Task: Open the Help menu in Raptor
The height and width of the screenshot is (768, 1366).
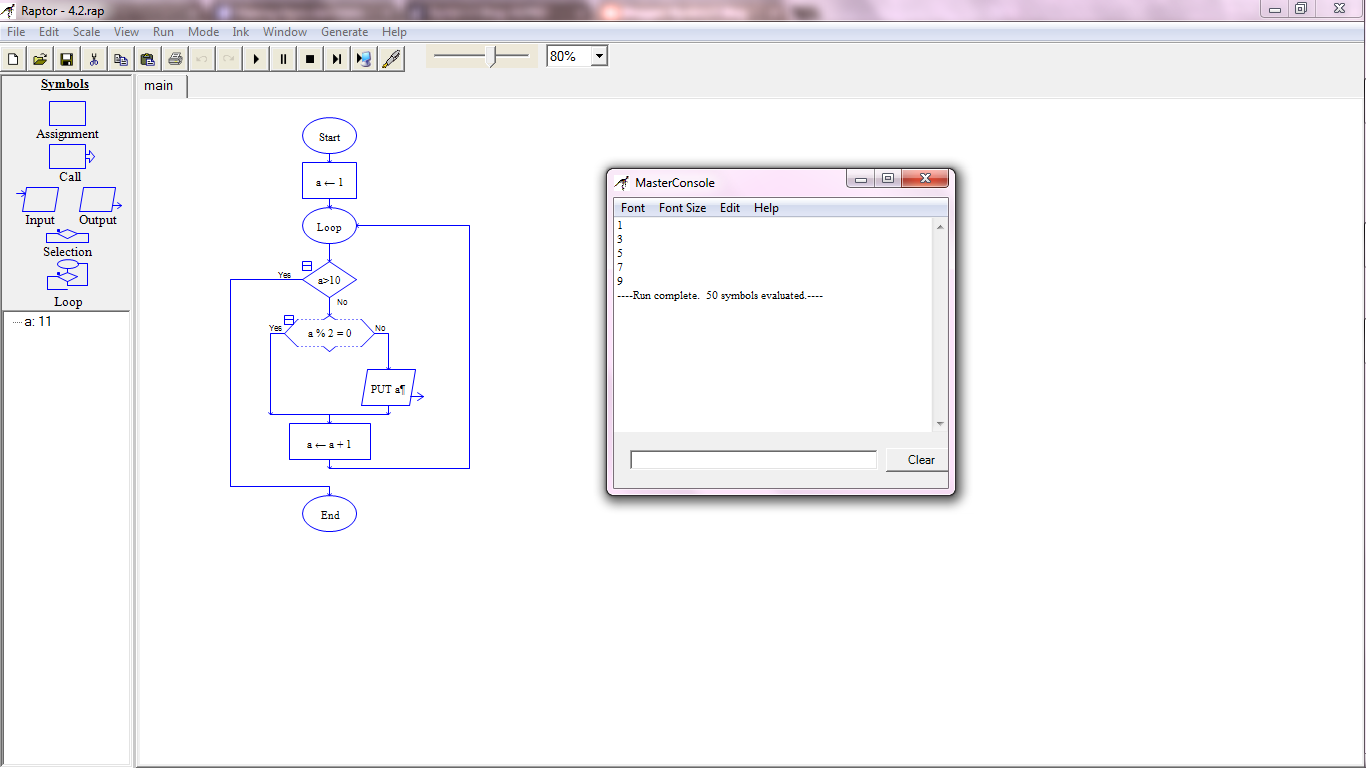Action: (x=394, y=32)
